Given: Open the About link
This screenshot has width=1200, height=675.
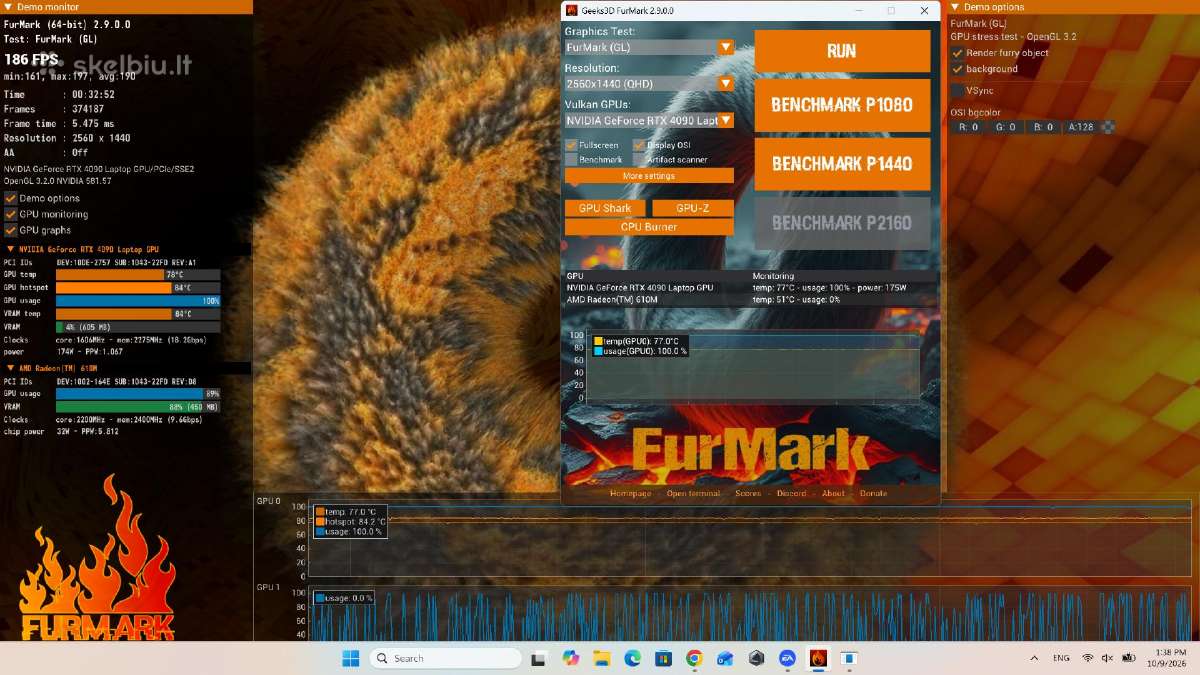Looking at the screenshot, I should pos(833,493).
